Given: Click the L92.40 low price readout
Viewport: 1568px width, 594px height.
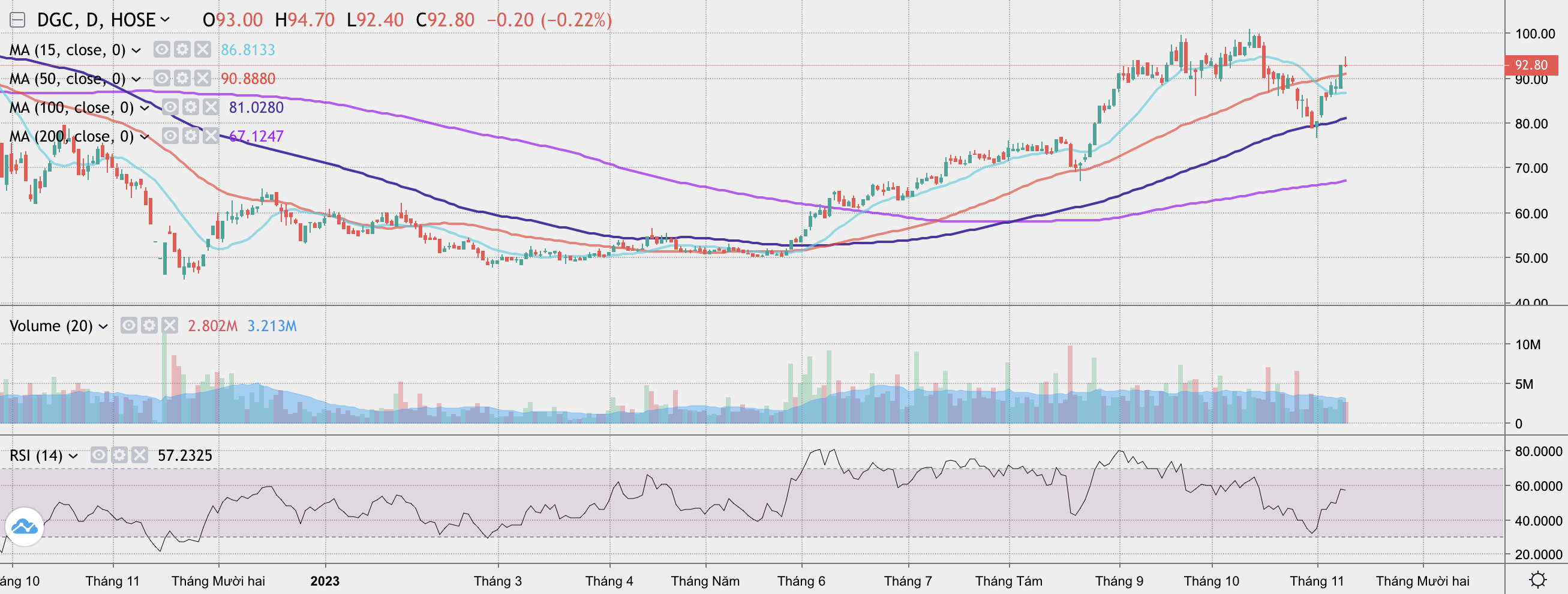Looking at the screenshot, I should pyautogui.click(x=375, y=20).
